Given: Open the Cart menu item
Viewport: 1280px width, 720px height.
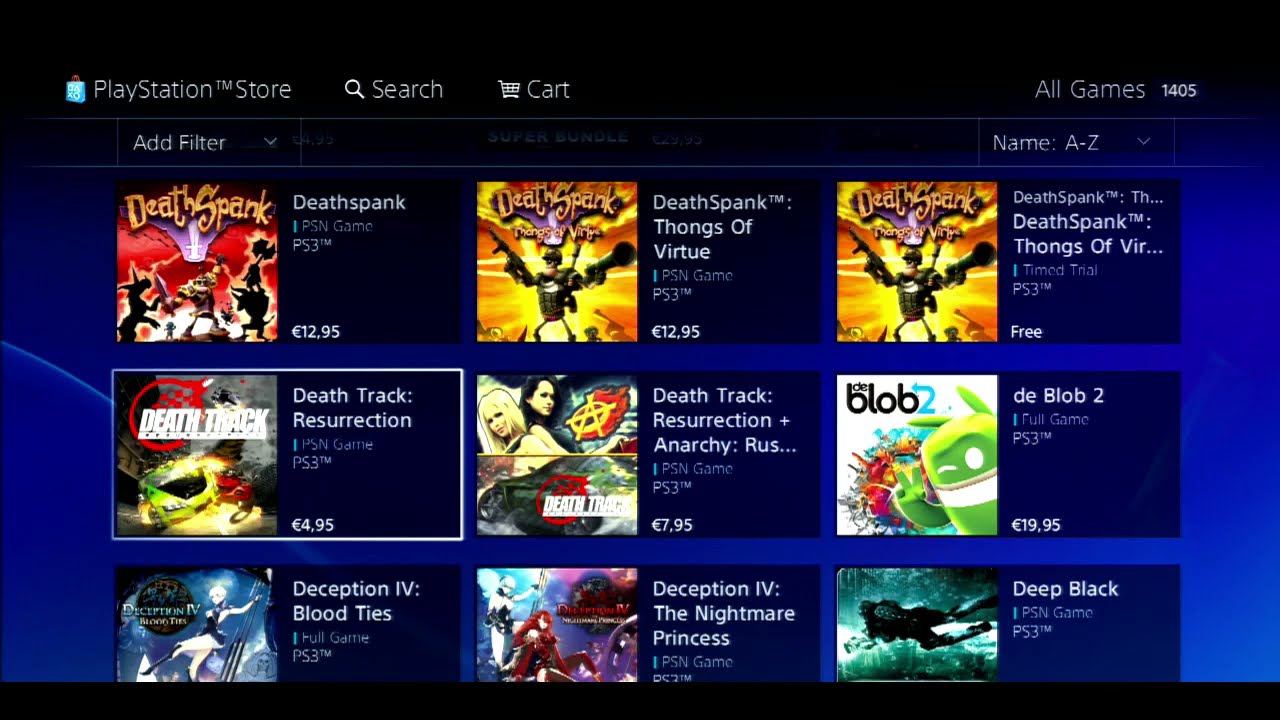Looking at the screenshot, I should coord(534,90).
